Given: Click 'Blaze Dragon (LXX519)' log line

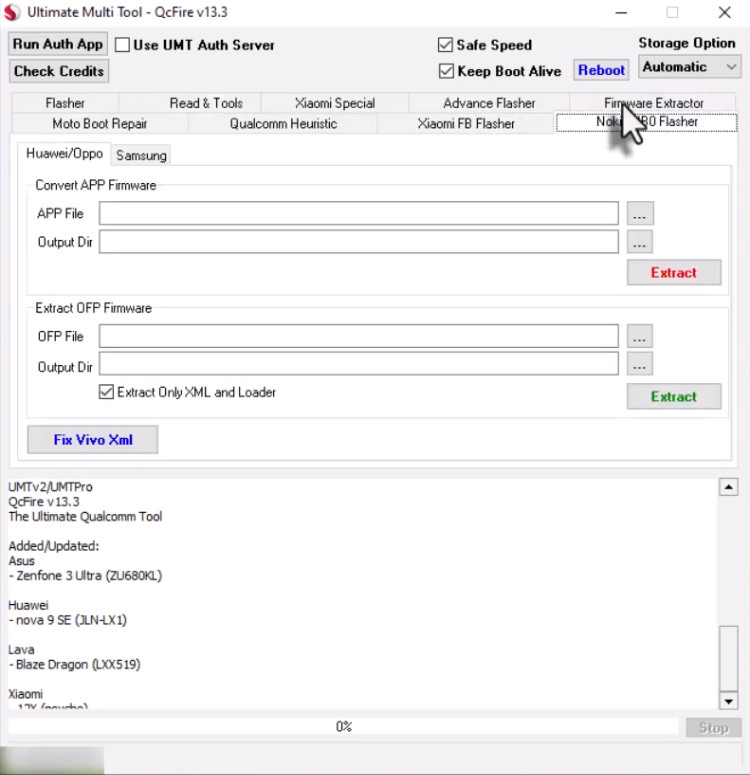Looking at the screenshot, I should (x=75, y=664).
